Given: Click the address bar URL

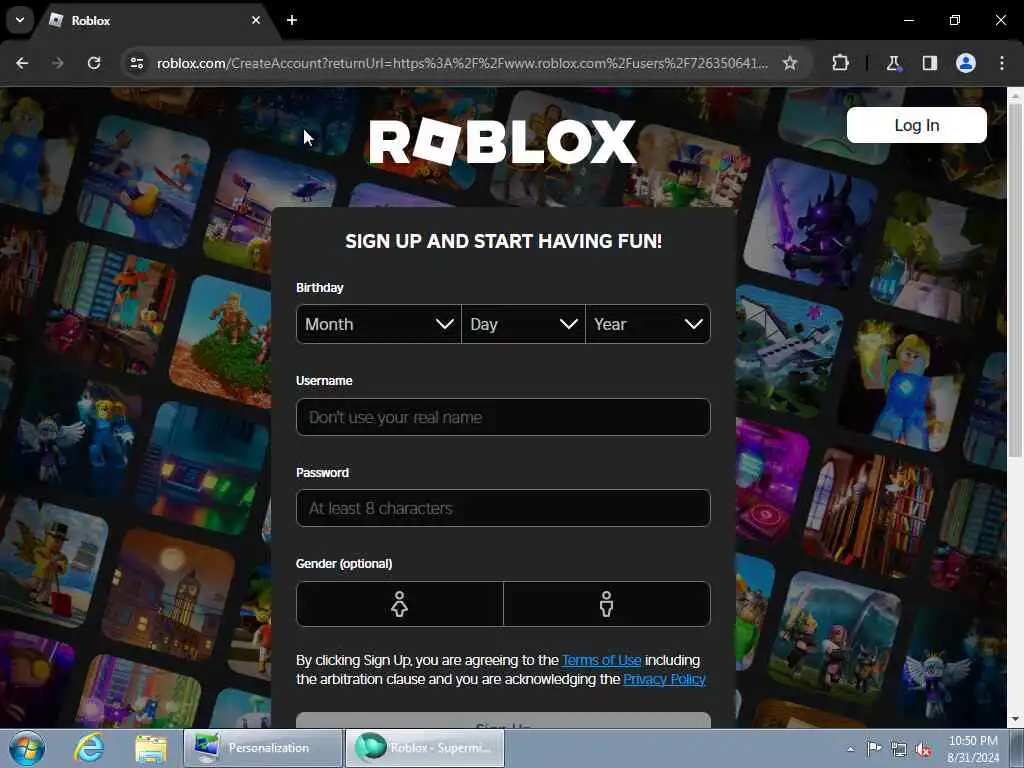Looking at the screenshot, I should (462, 63).
